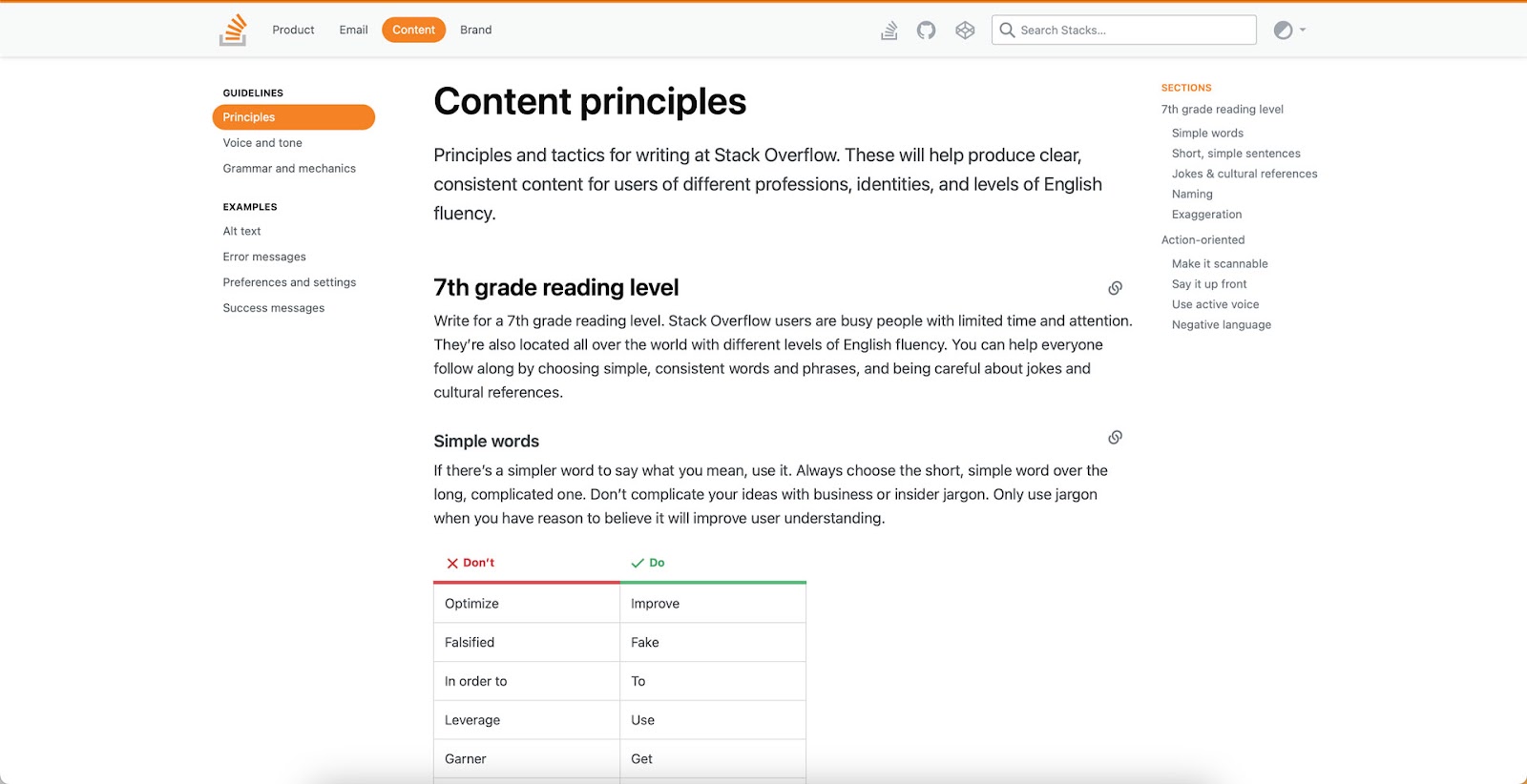
Task: Jump to Naming section
Action: (1192, 195)
